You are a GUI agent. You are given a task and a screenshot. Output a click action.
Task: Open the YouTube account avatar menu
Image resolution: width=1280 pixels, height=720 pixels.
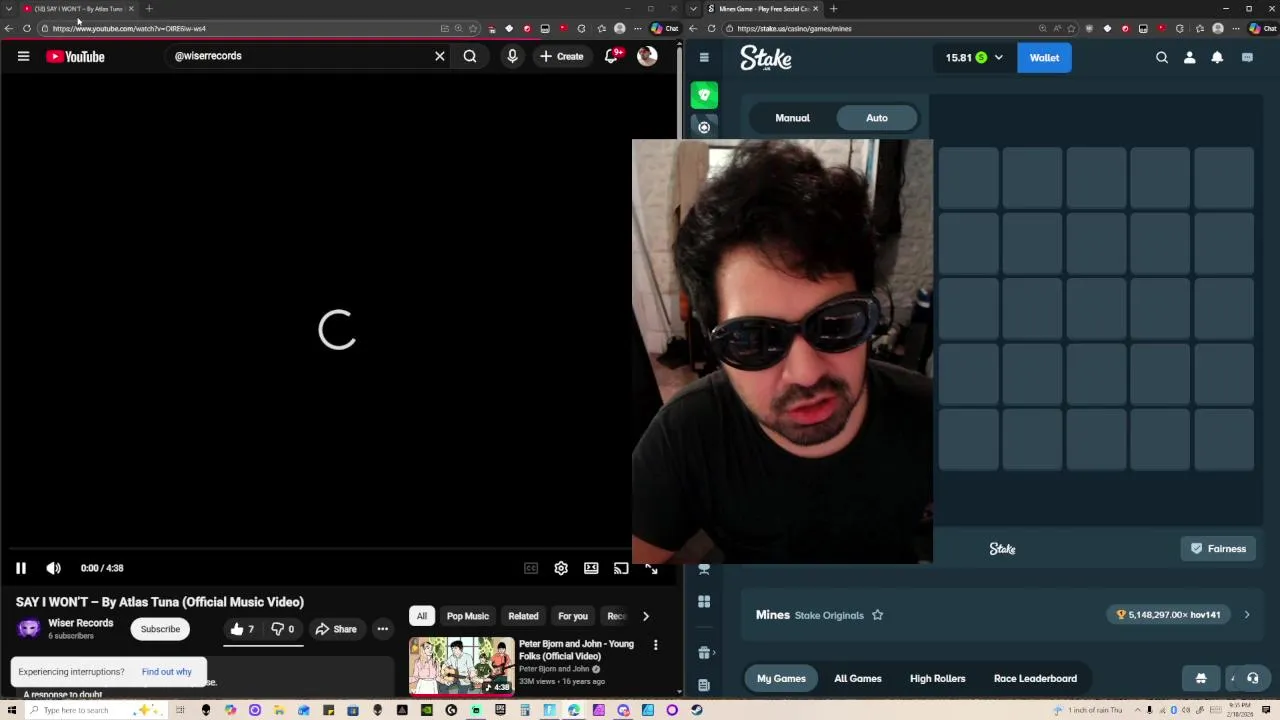(647, 56)
